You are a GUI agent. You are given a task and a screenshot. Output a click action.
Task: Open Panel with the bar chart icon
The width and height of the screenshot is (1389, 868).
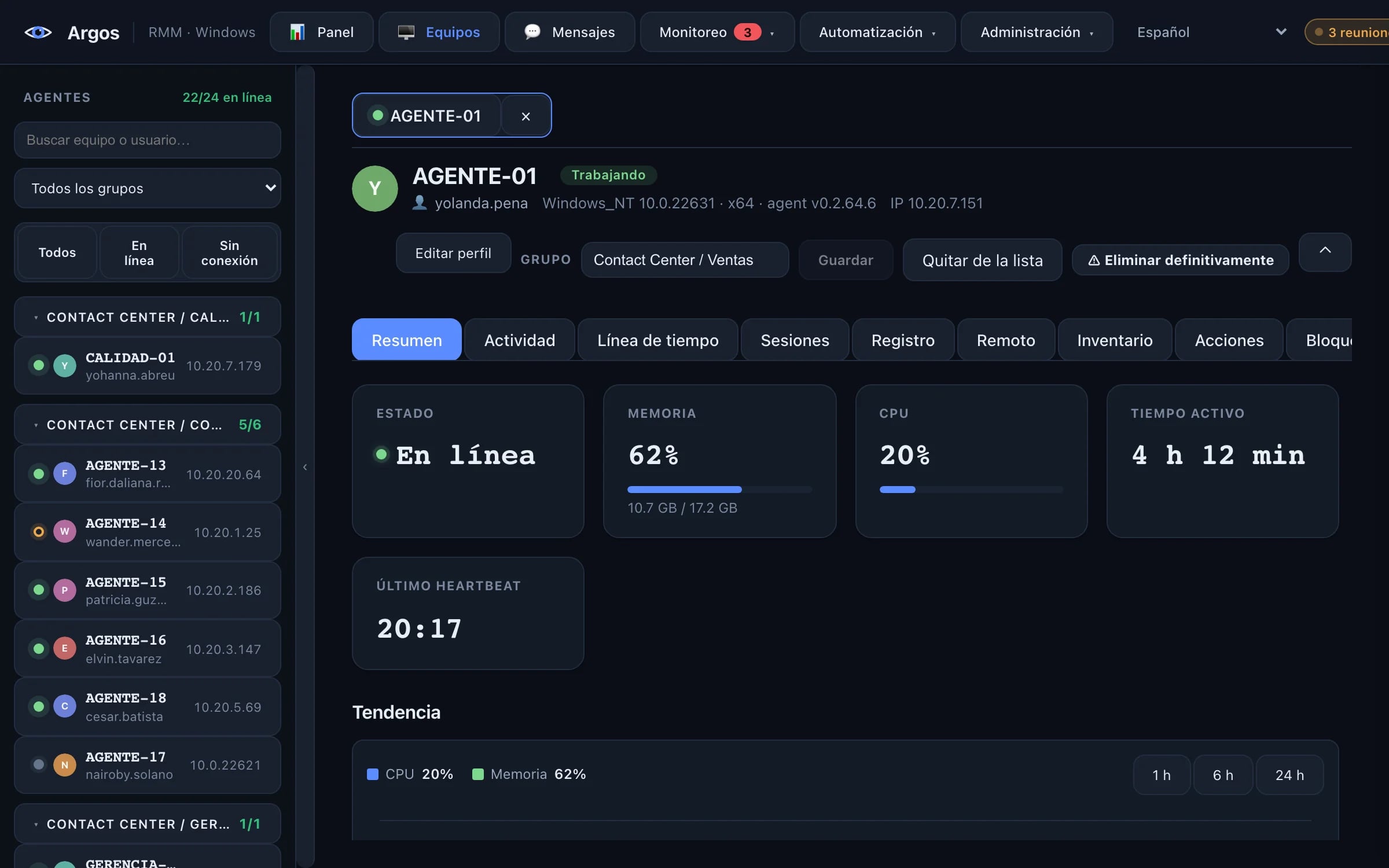(x=322, y=32)
